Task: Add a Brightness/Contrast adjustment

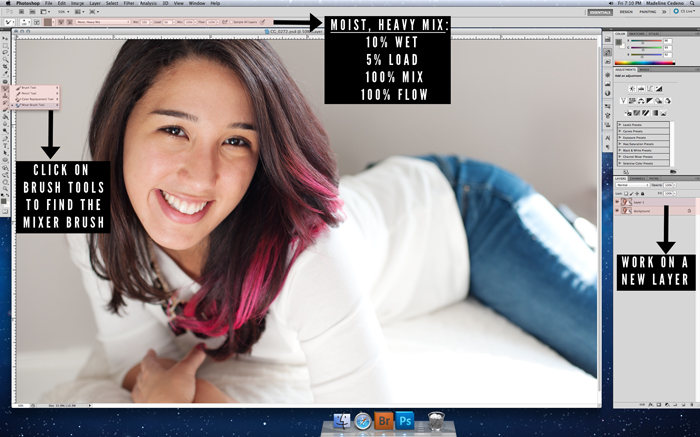Action: (x=632, y=89)
